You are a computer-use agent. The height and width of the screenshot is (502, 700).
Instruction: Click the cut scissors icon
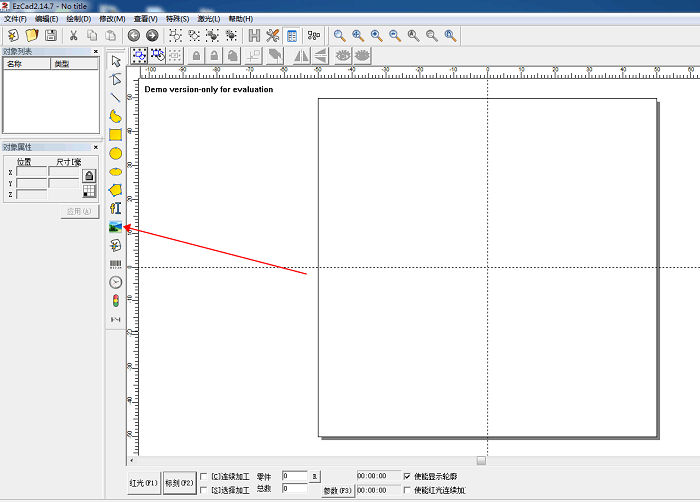tap(73, 35)
